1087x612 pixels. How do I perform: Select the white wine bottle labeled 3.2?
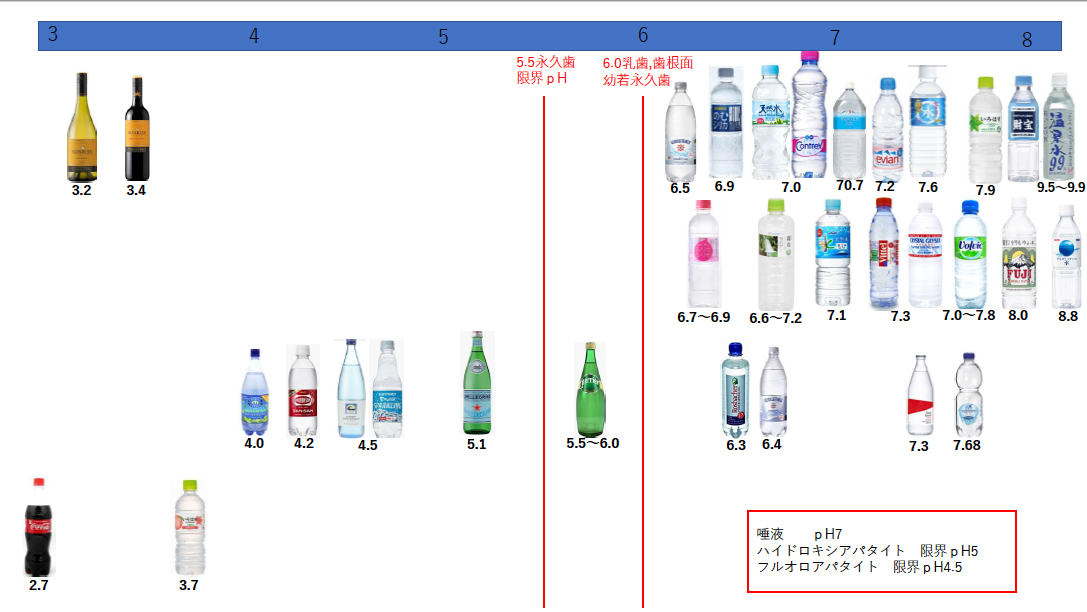(82, 126)
